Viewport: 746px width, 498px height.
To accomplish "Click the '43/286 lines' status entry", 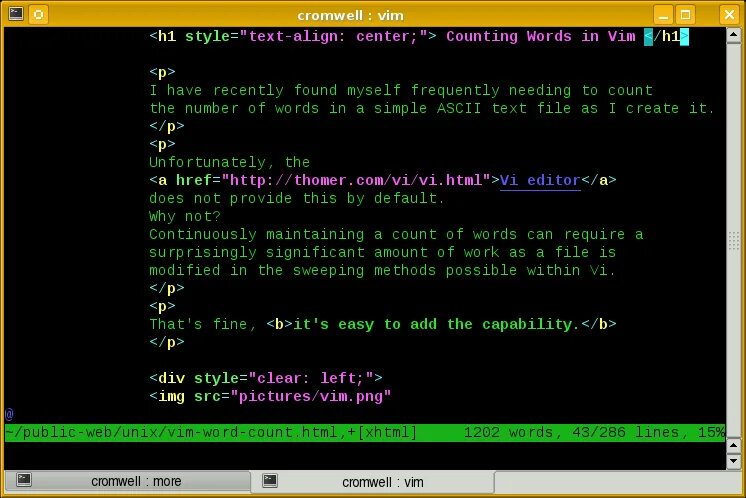I will 626,432.
